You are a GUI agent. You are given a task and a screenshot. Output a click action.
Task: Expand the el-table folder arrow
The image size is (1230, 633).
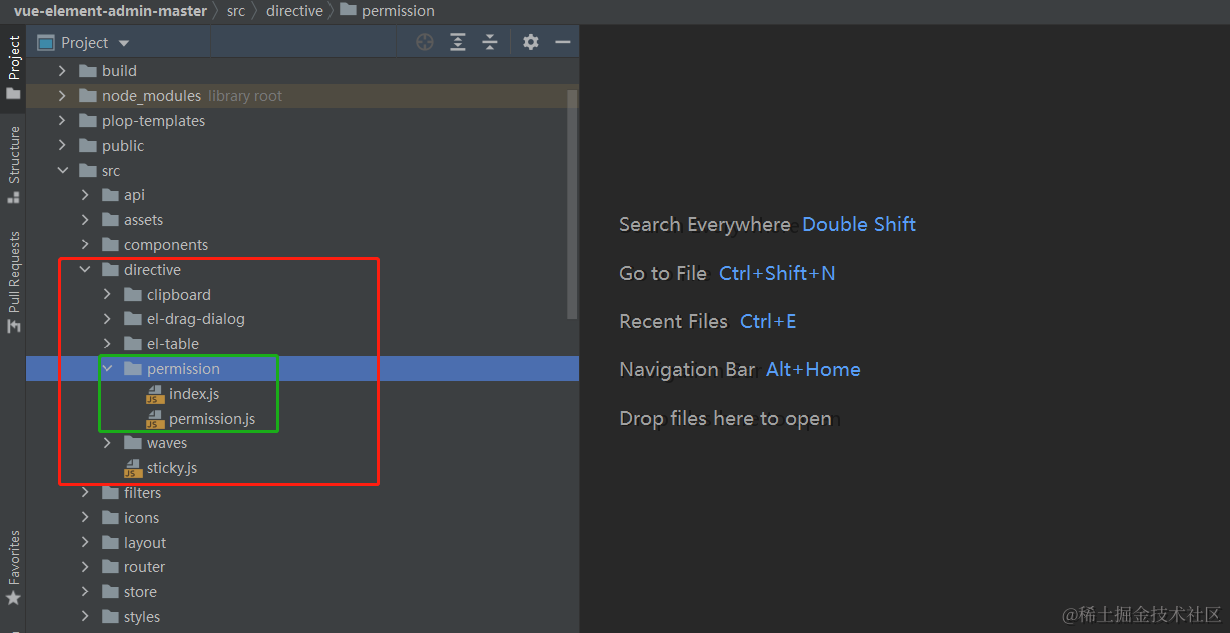point(108,344)
